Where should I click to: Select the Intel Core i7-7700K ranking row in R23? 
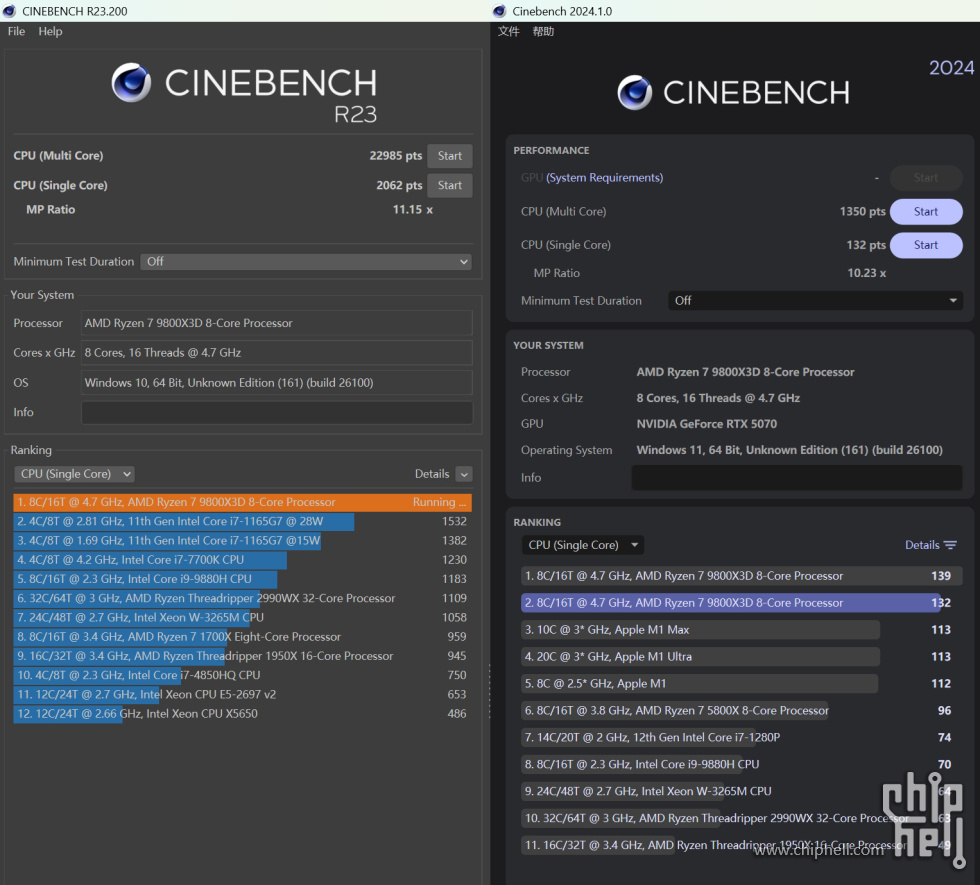coord(242,560)
